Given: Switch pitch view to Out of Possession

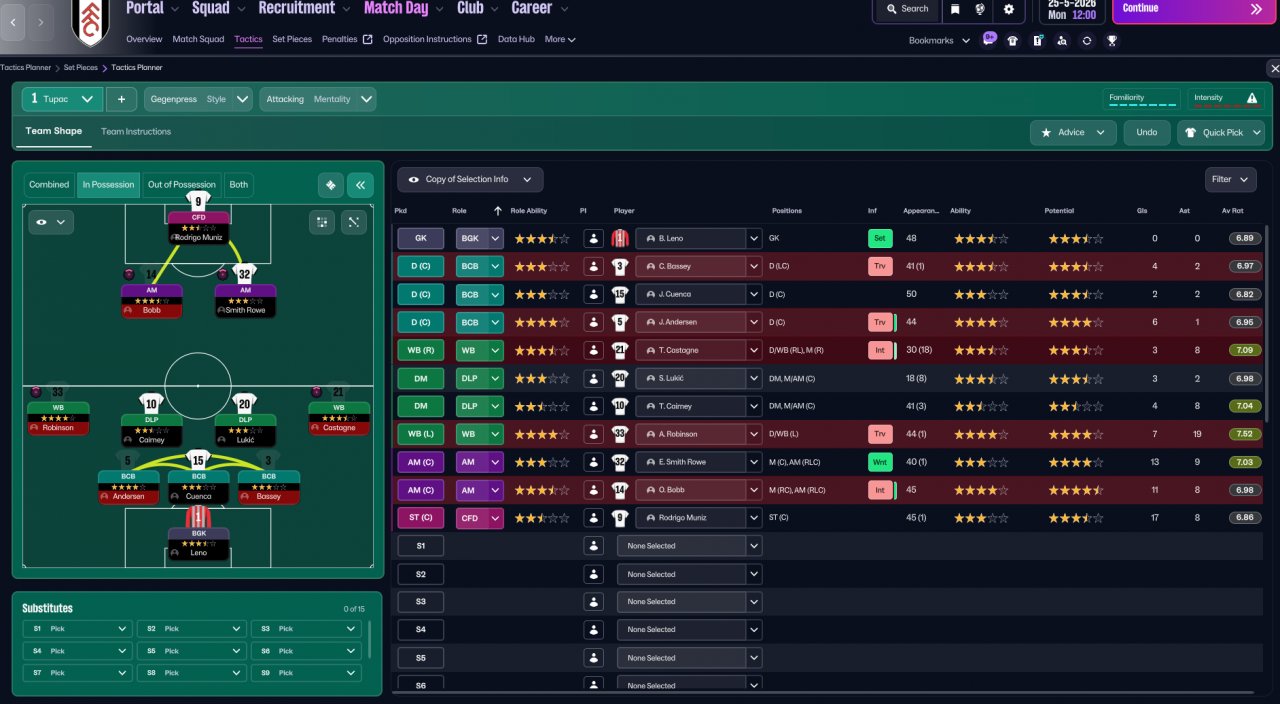Looking at the screenshot, I should [181, 185].
